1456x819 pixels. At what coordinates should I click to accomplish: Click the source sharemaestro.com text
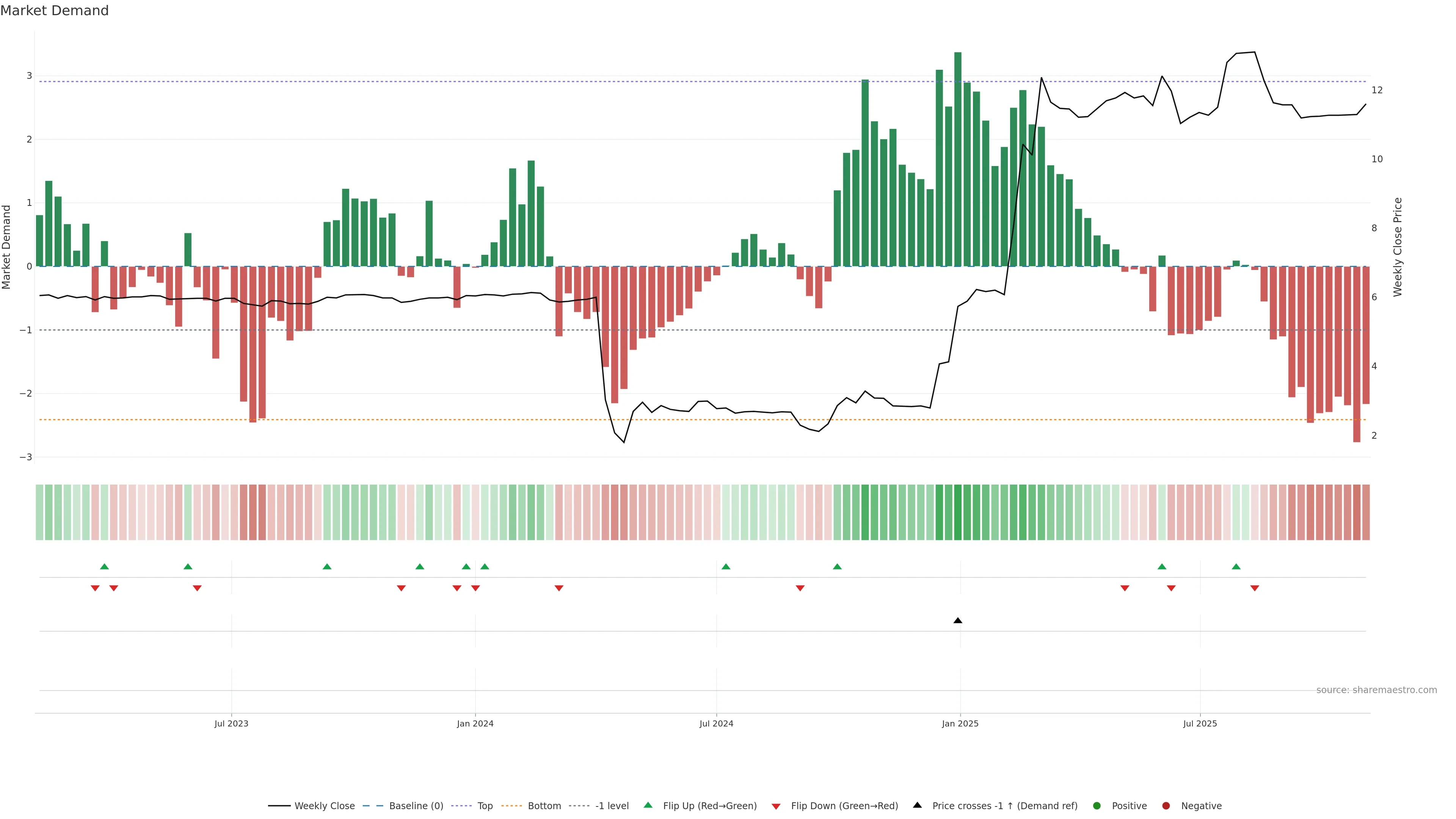coord(1376,690)
